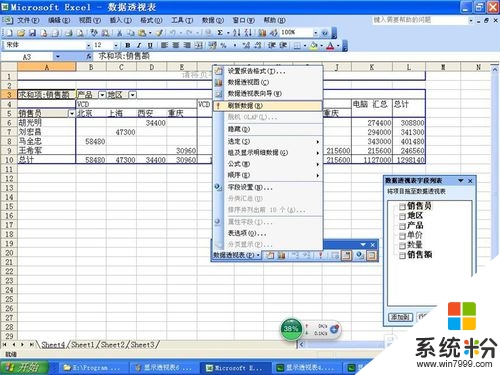The image size is (500, 375).
Task: Switch to Sheet3 tab
Action: click(x=142, y=345)
